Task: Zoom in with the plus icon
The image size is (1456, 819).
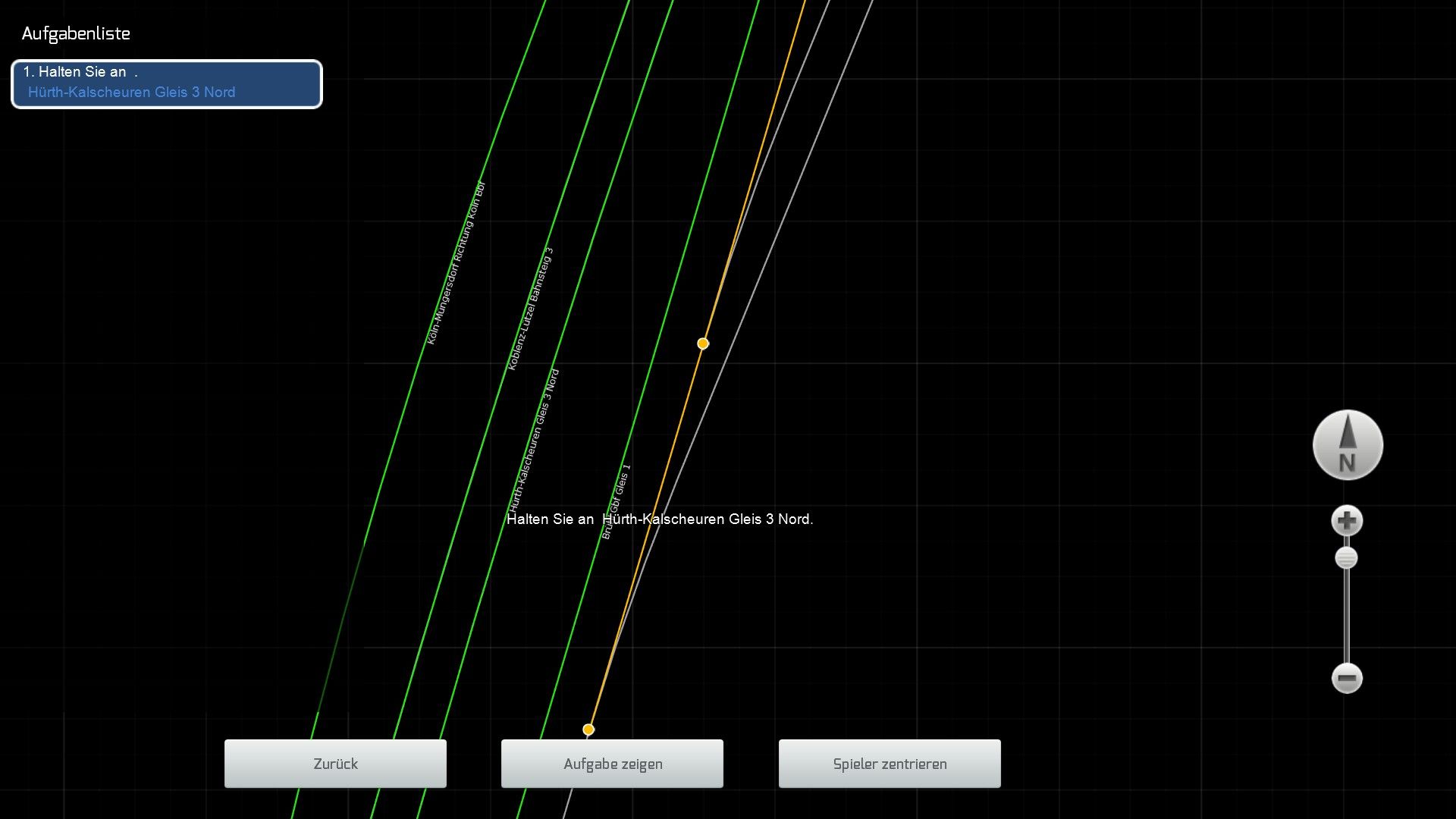Action: click(1347, 521)
